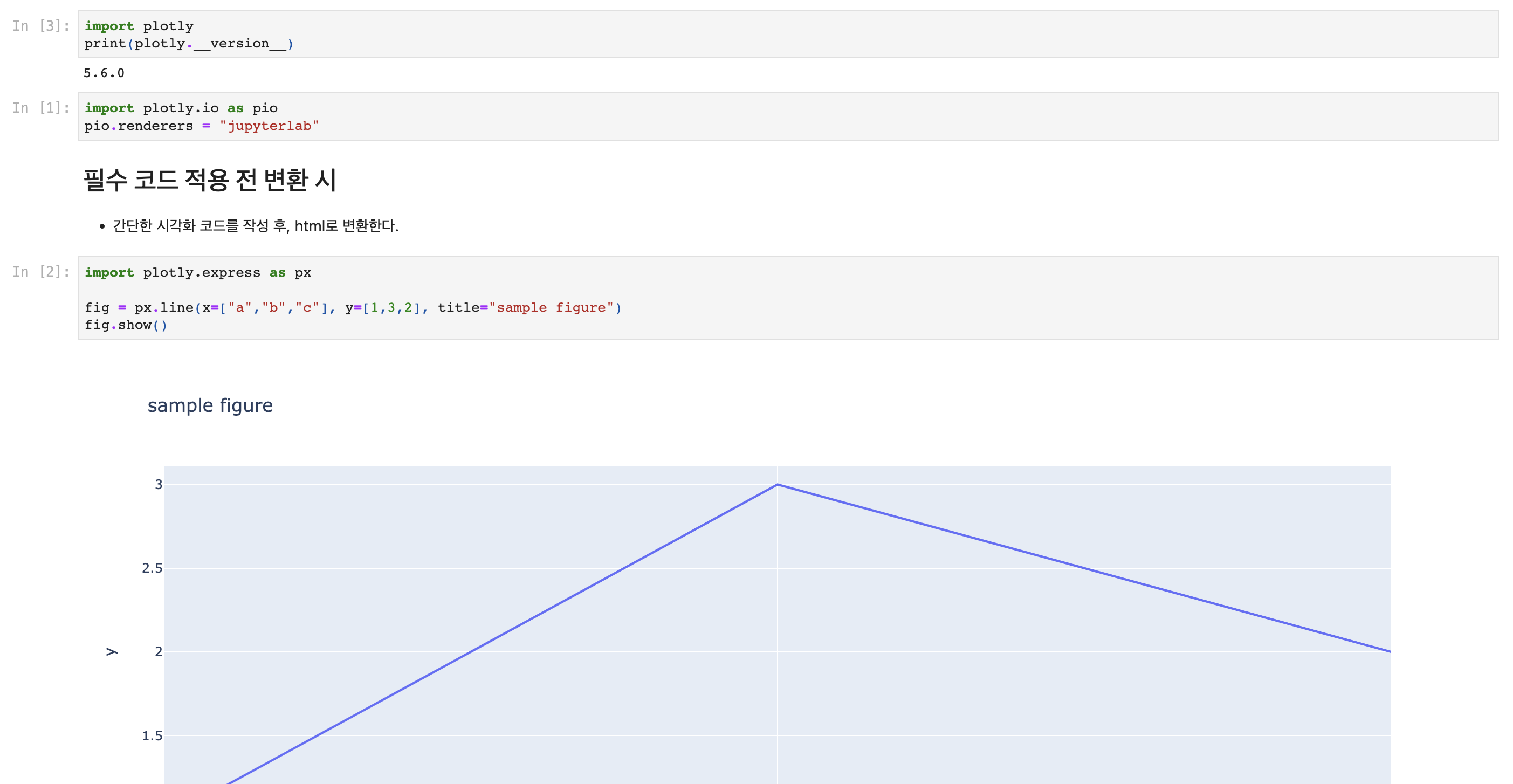Click the px.line sample figure code cell
Viewport: 1513px width, 784px height.
788,298
